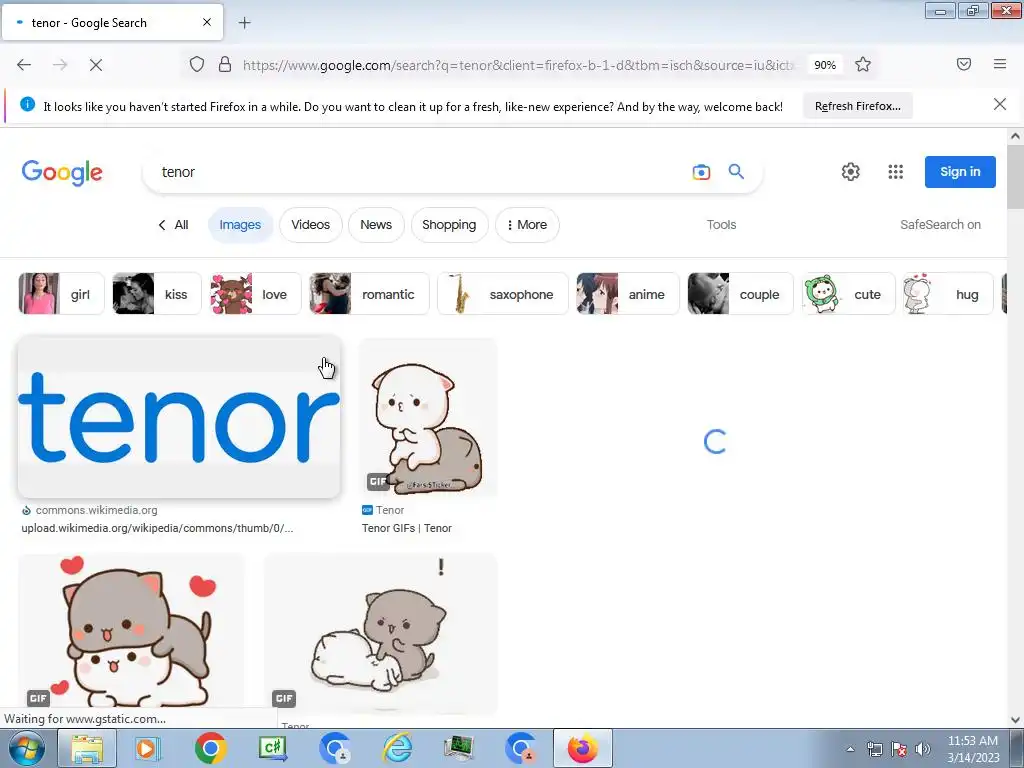
Task: Switch to the All results tab
Action: [x=173, y=225]
